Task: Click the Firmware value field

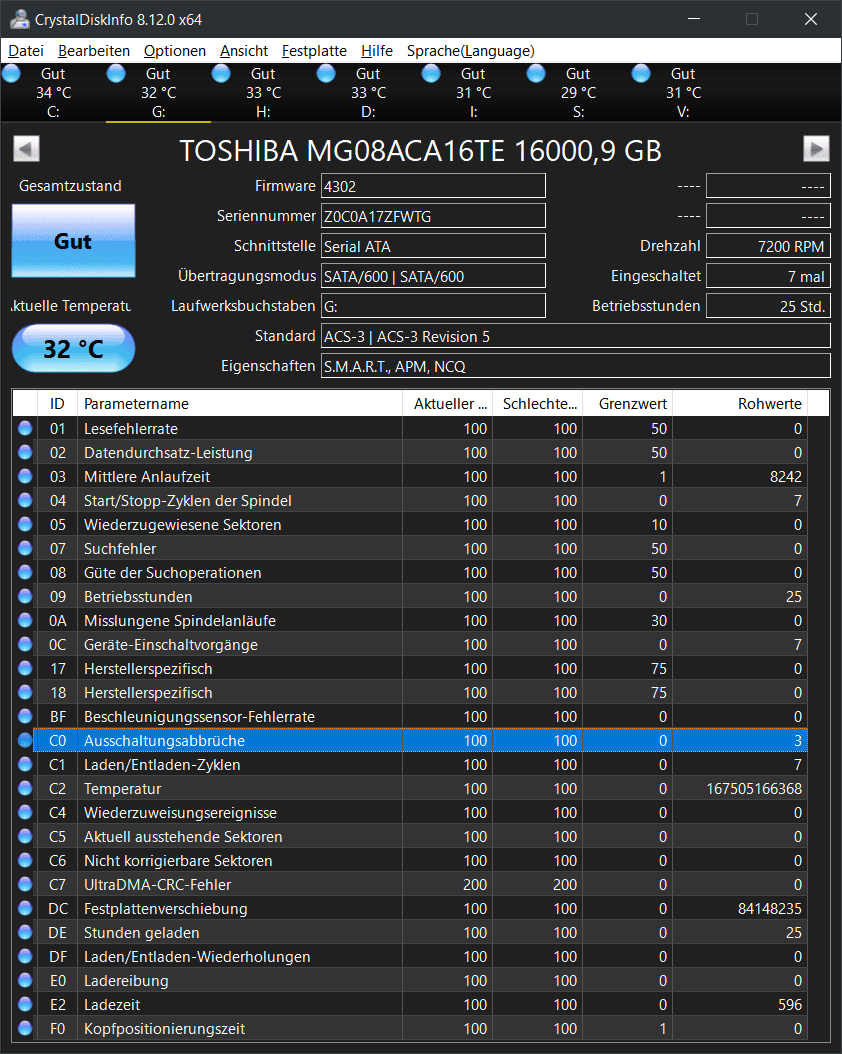Action: pyautogui.click(x=432, y=186)
